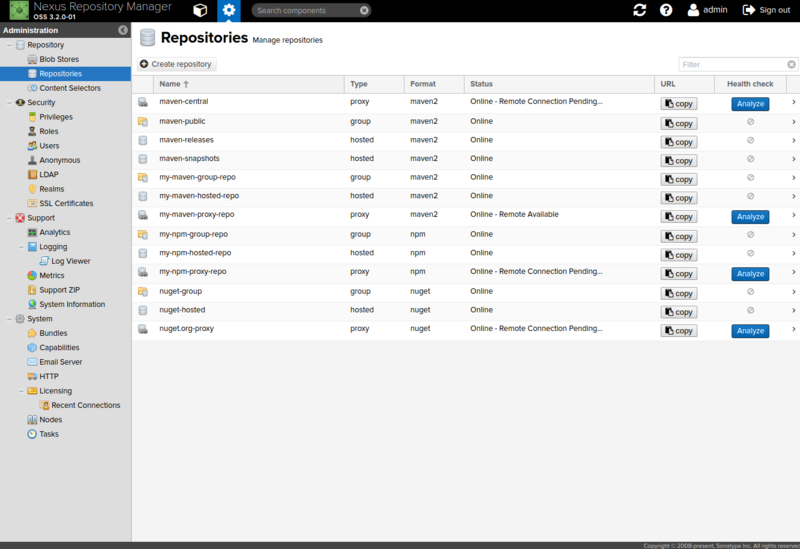Collapse the System tree node

click(9, 319)
